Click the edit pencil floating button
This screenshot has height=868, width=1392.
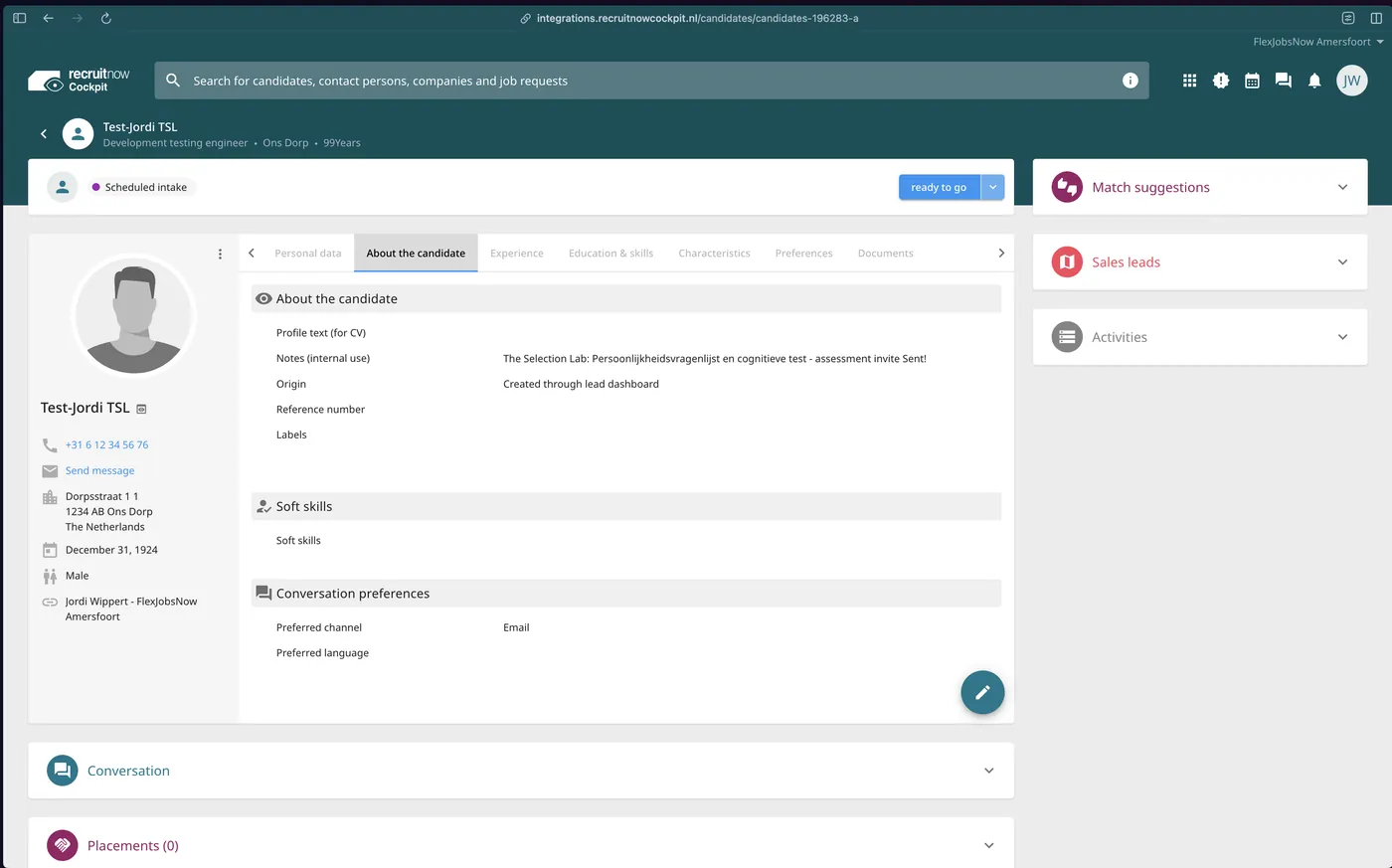(982, 692)
